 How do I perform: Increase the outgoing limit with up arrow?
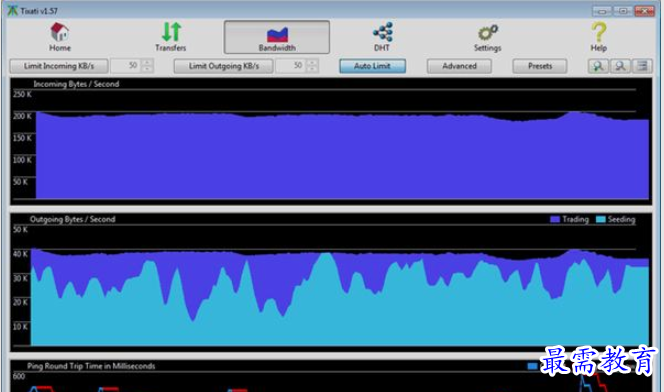tap(312, 63)
